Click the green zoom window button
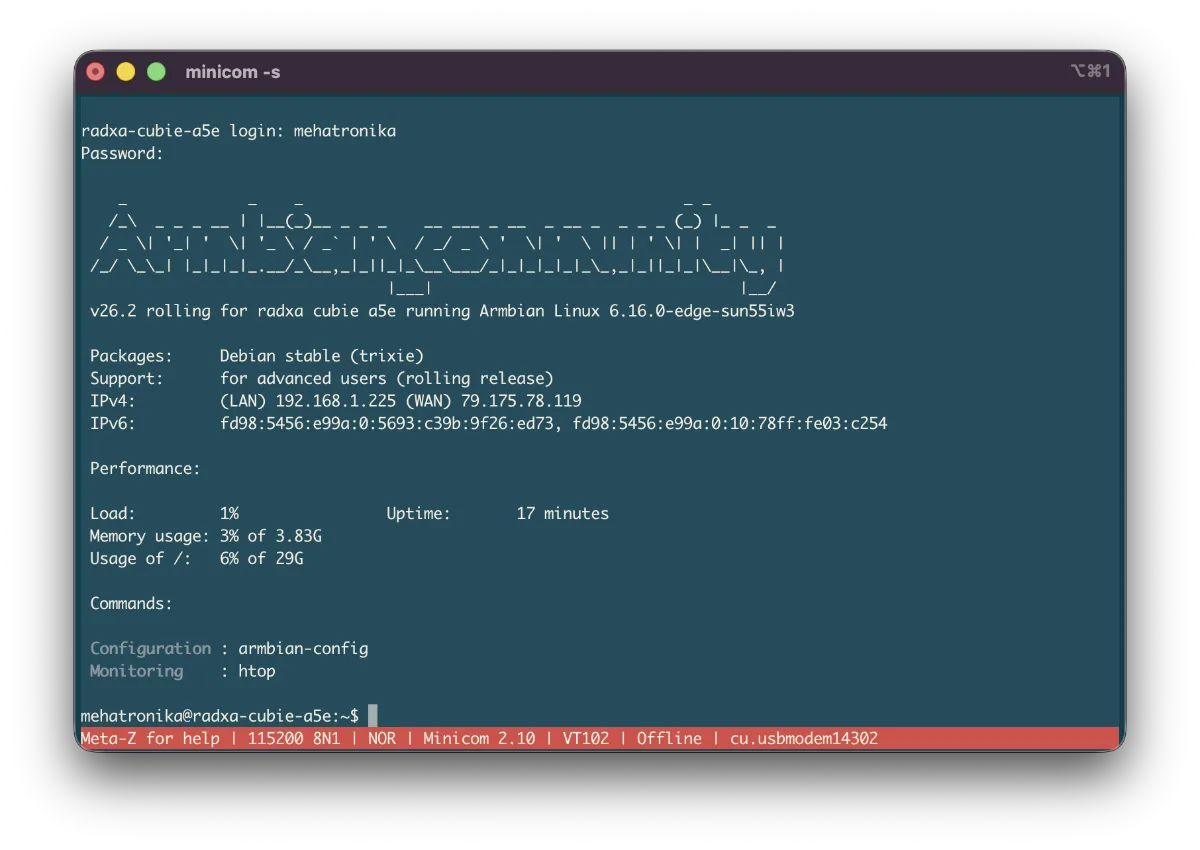The height and width of the screenshot is (850, 1200). [x=156, y=72]
